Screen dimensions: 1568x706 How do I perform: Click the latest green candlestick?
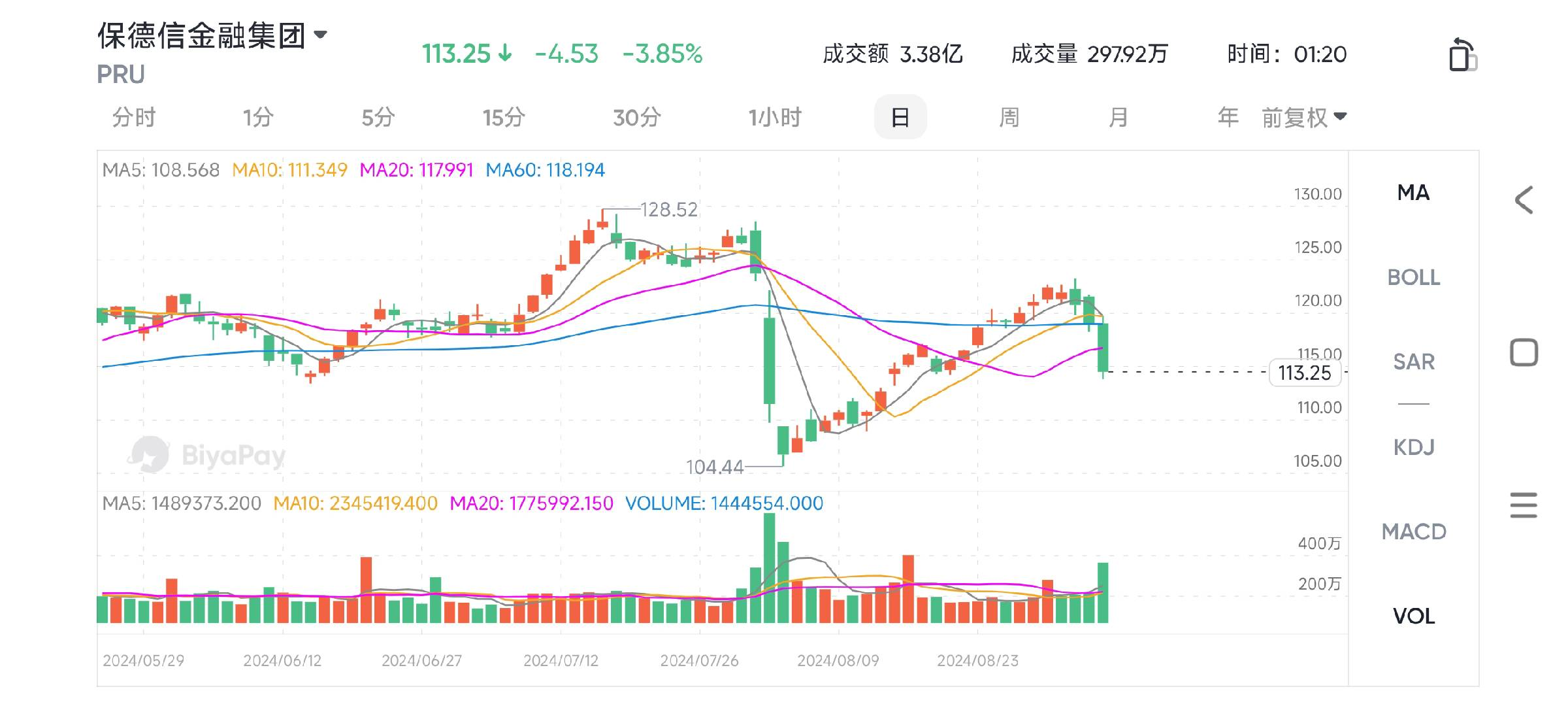click(x=1103, y=347)
